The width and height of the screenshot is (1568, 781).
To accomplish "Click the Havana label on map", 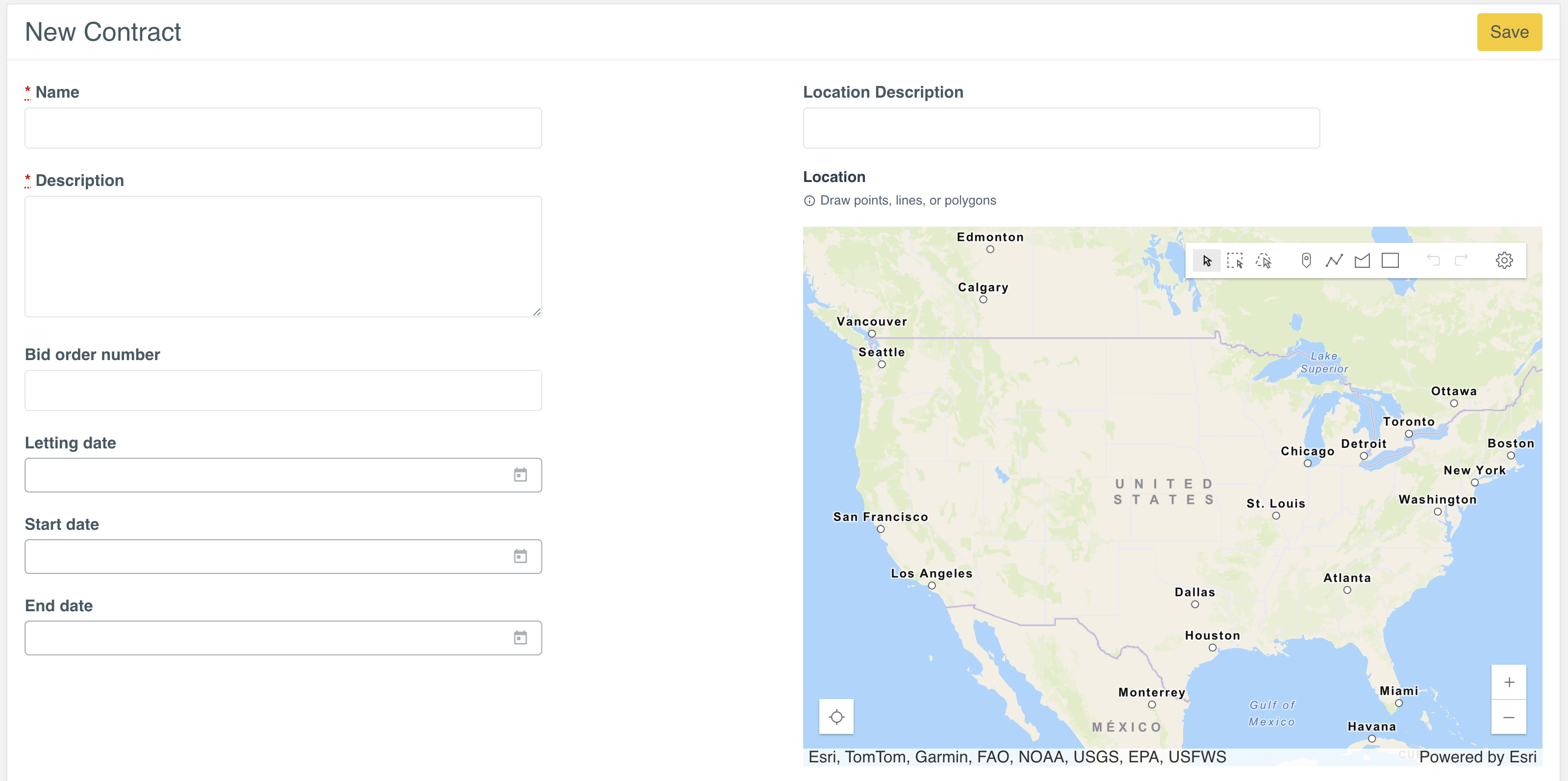I will tap(1372, 727).
